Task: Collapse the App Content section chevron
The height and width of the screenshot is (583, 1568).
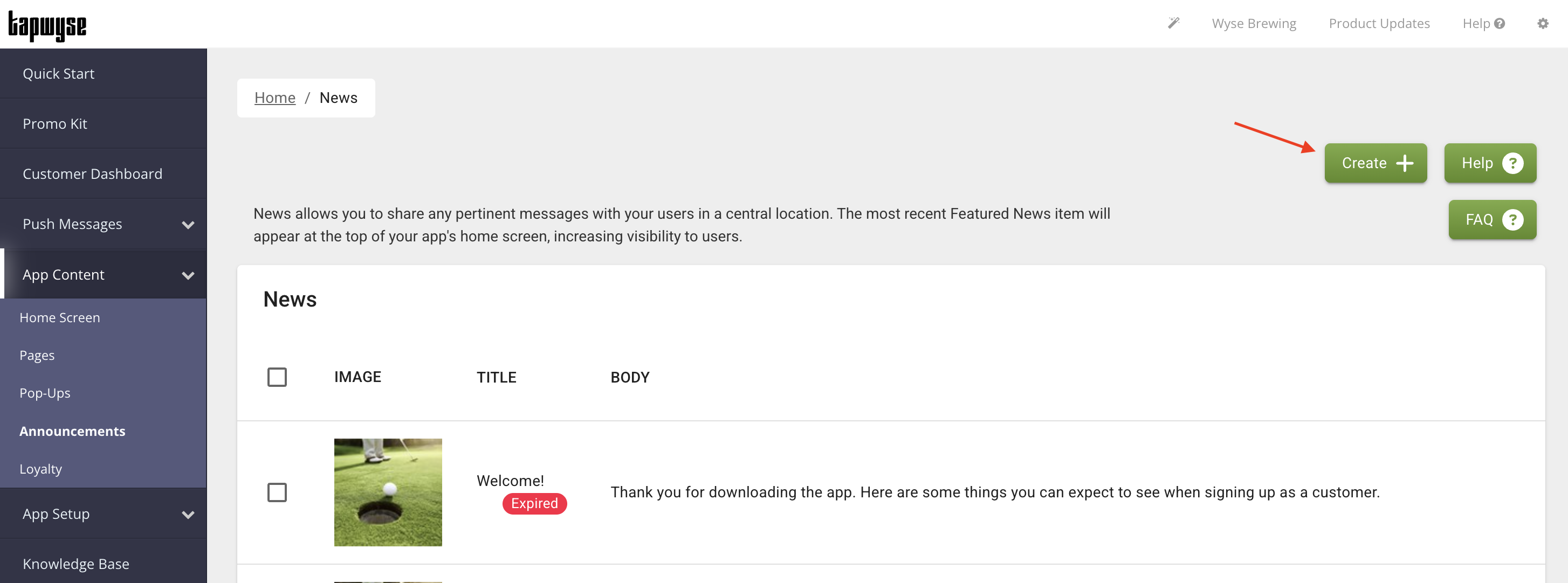Action: point(188,275)
